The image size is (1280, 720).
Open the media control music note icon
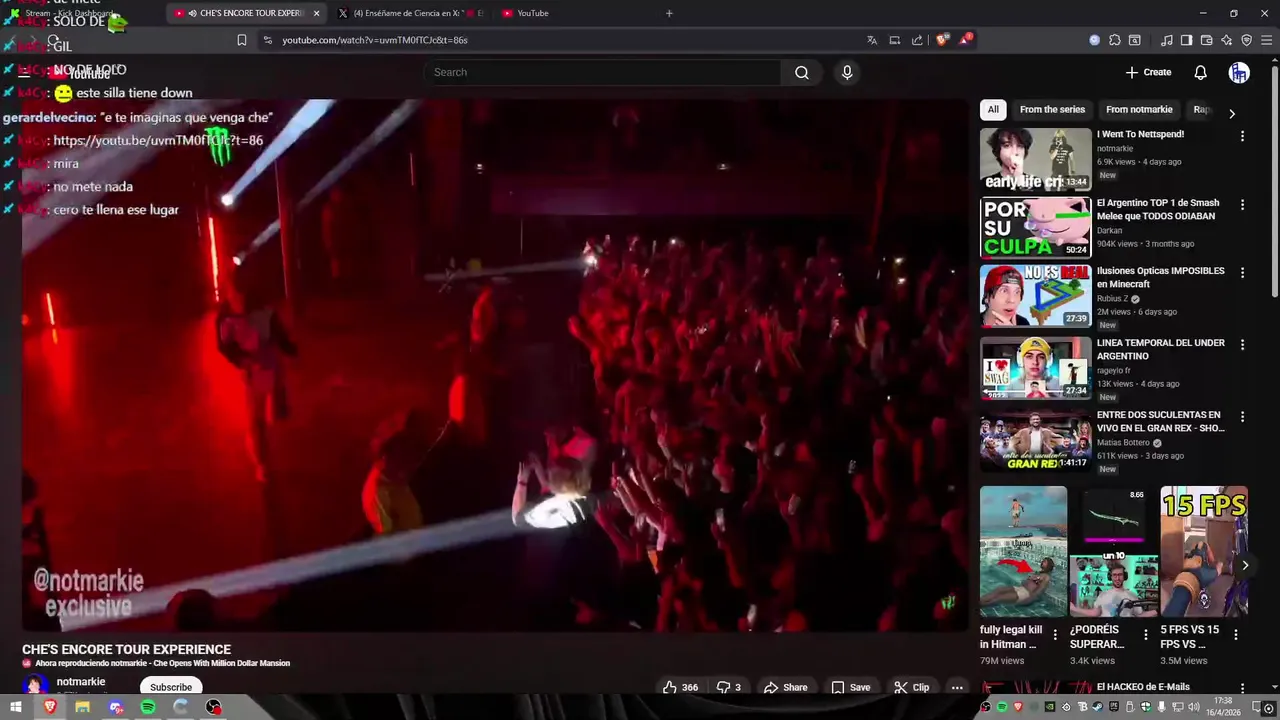1167,40
